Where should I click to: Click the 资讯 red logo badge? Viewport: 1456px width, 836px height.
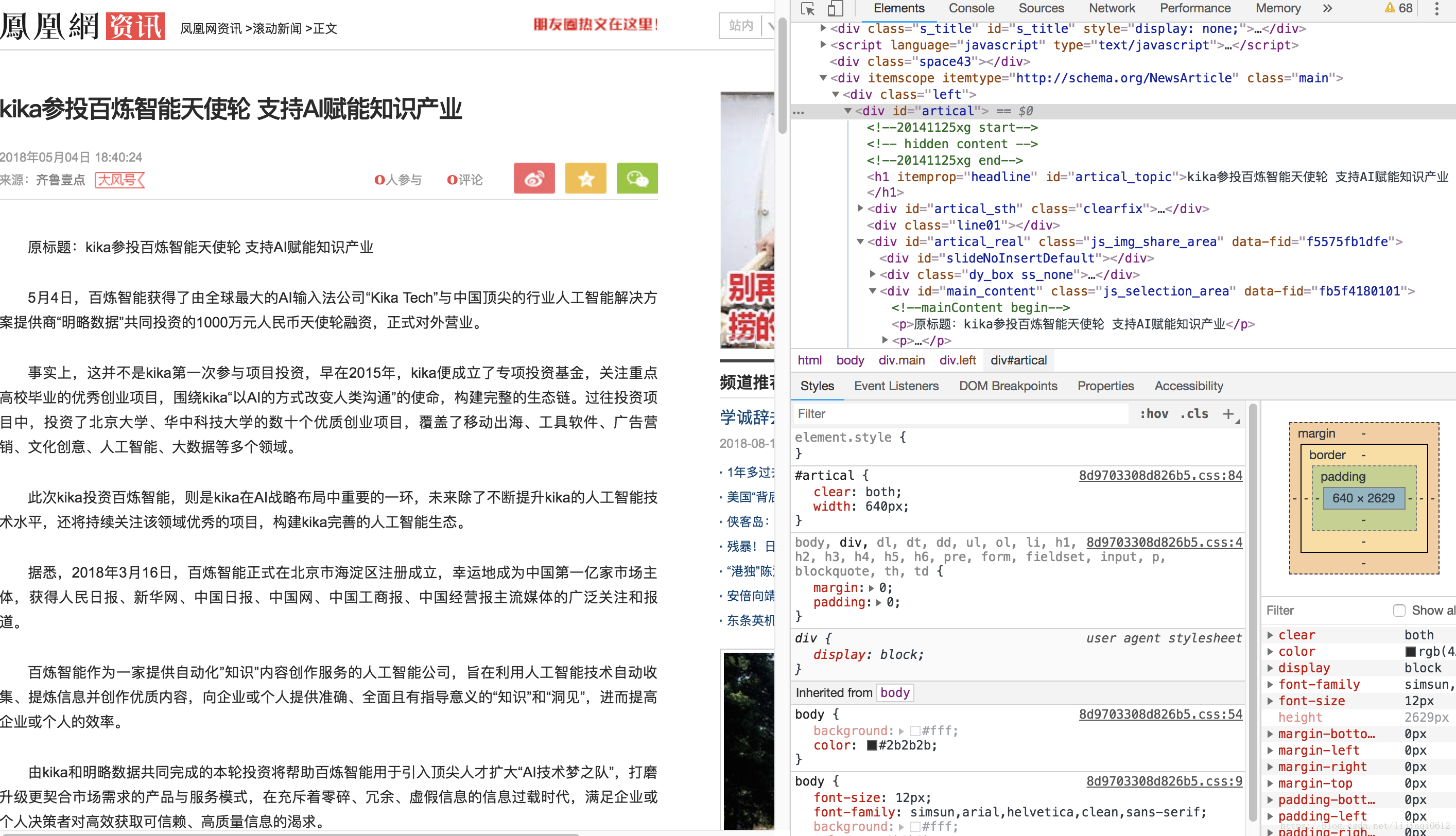[x=135, y=26]
